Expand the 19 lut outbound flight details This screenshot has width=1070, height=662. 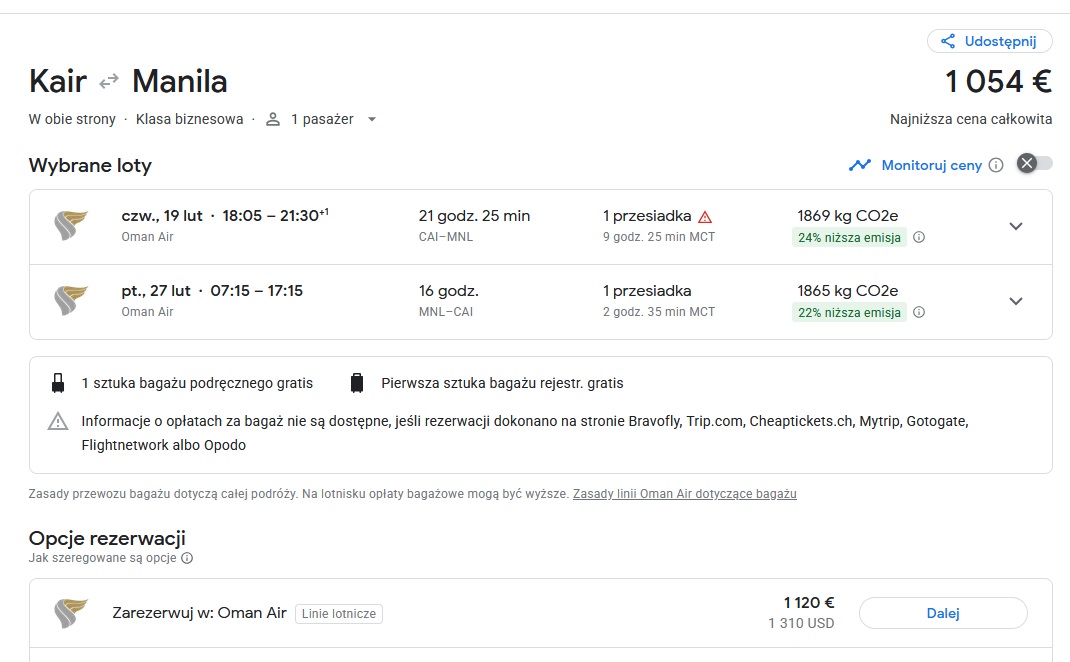[x=1016, y=227]
